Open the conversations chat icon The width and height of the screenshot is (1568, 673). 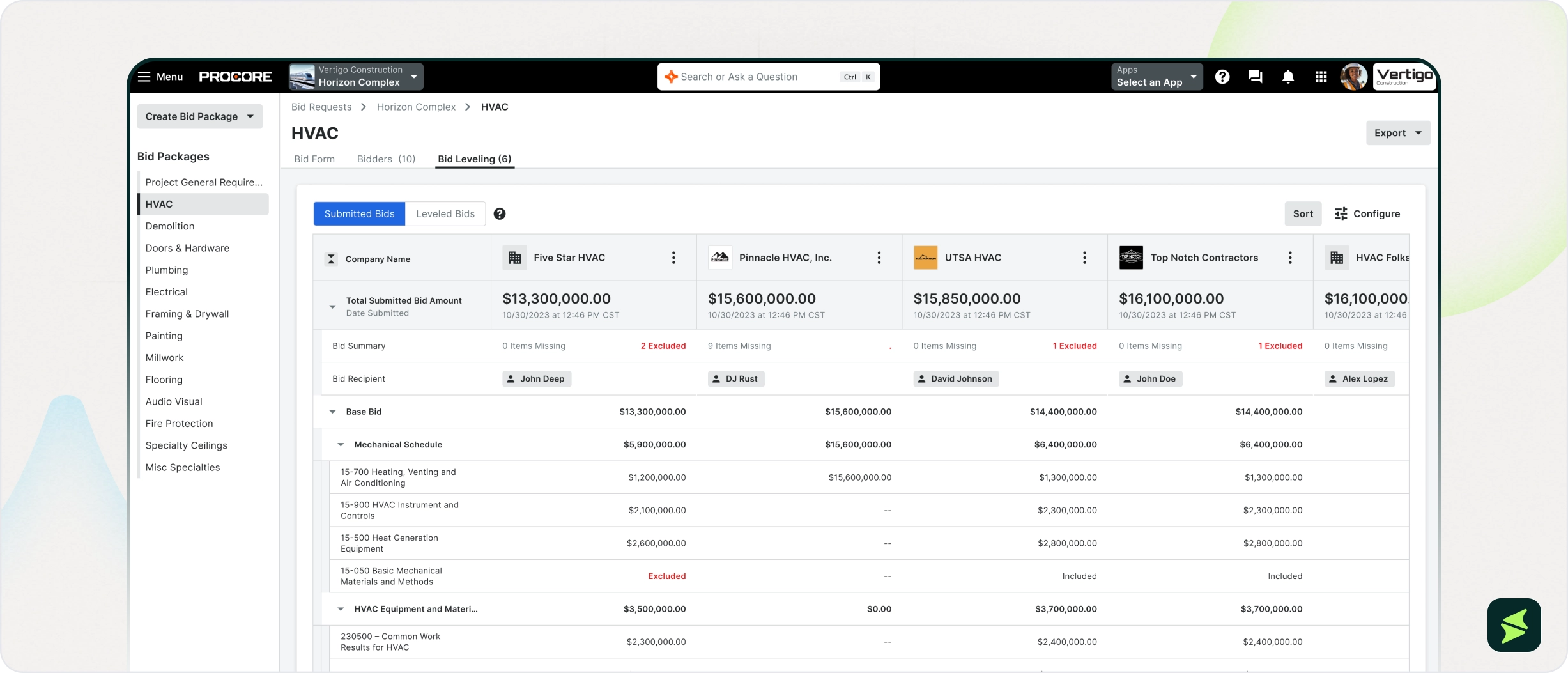(1255, 77)
